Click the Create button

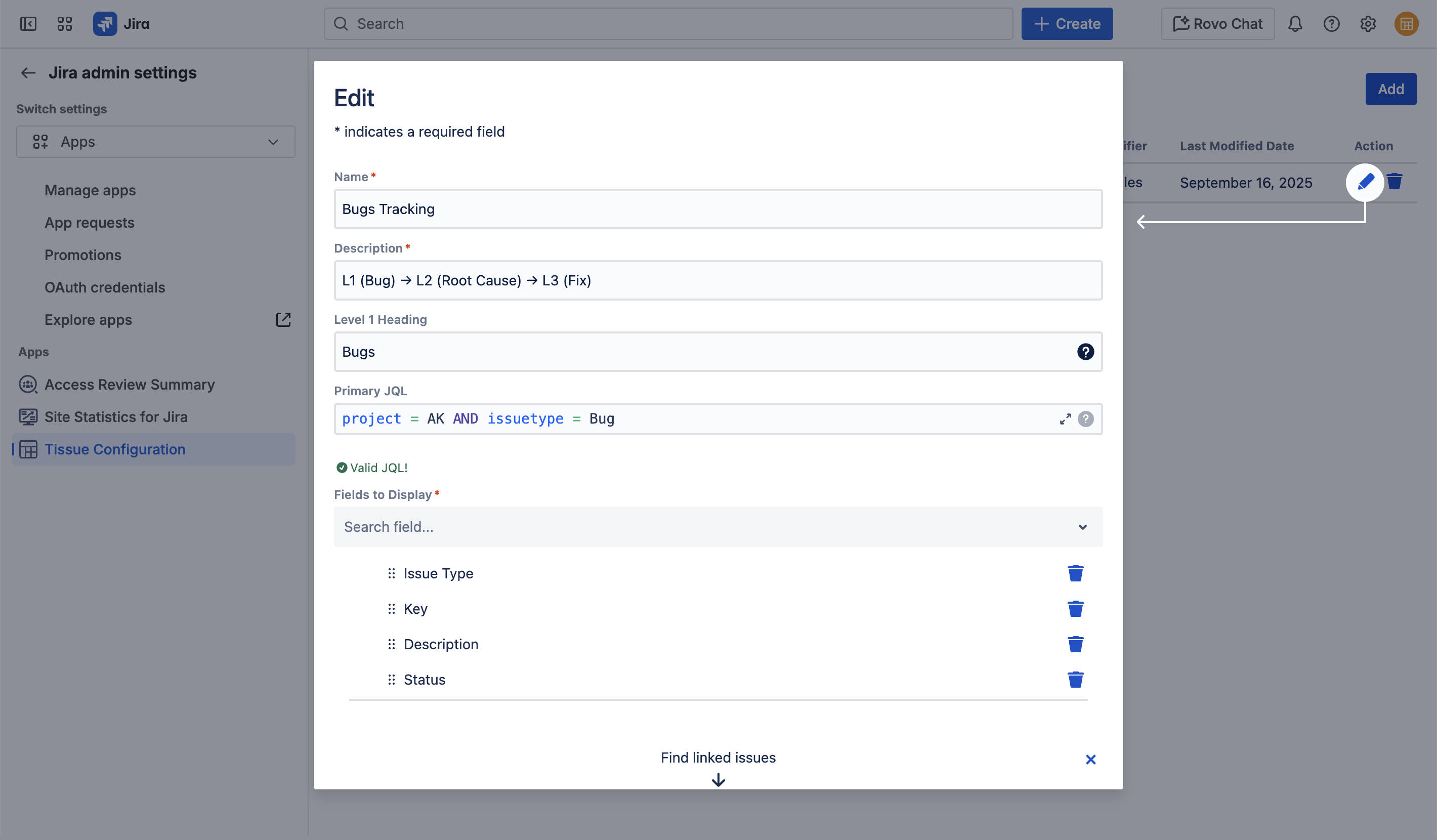[x=1066, y=24]
